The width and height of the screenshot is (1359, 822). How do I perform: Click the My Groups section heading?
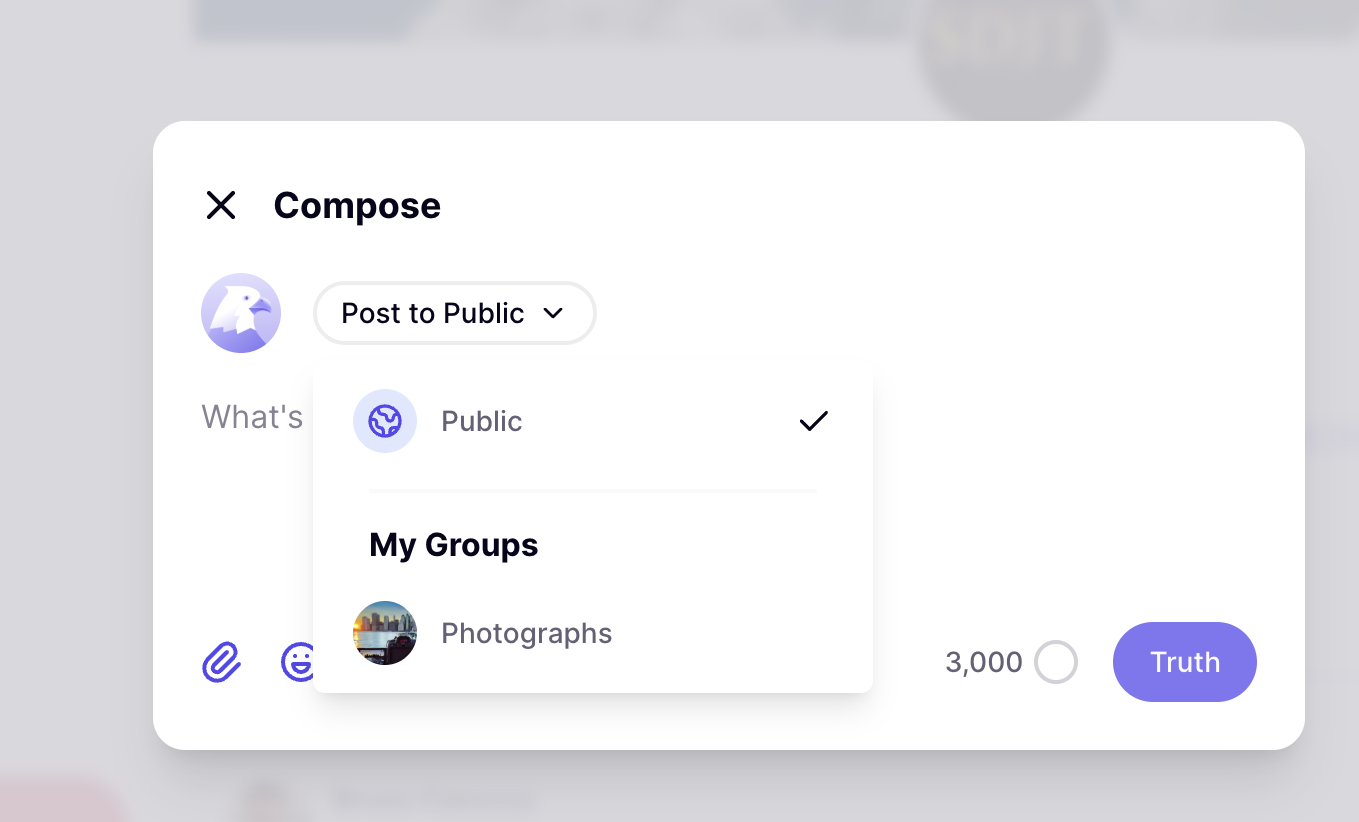tap(454, 545)
